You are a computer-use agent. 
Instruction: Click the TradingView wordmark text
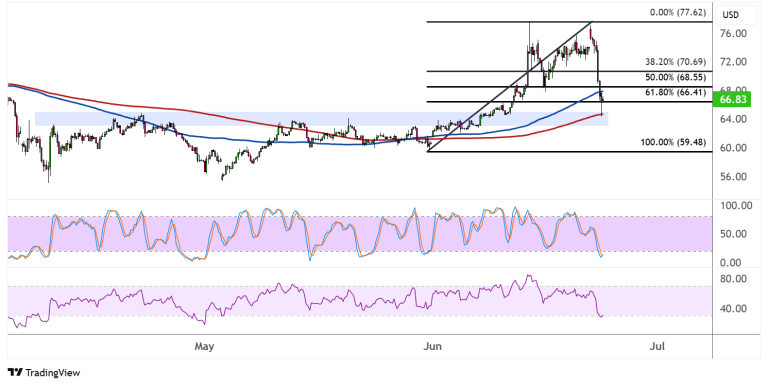tap(53, 373)
